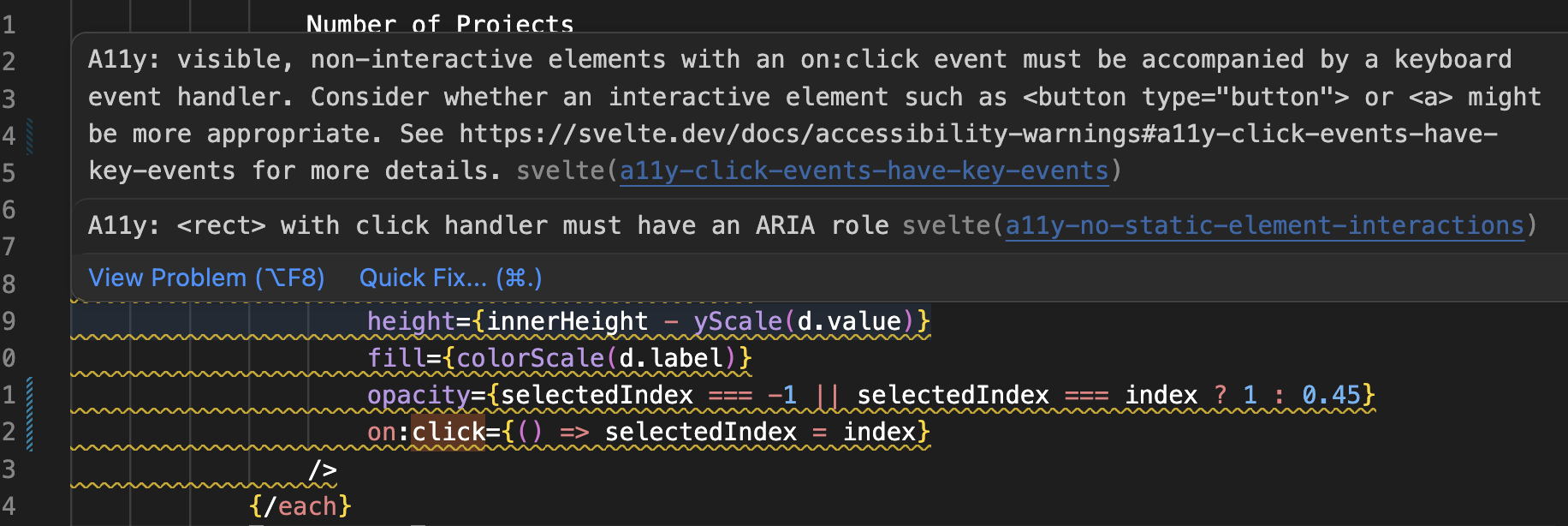Open the a11y-no-static-element-interactions rule link
This screenshot has height=526, width=1568.
[1264, 226]
